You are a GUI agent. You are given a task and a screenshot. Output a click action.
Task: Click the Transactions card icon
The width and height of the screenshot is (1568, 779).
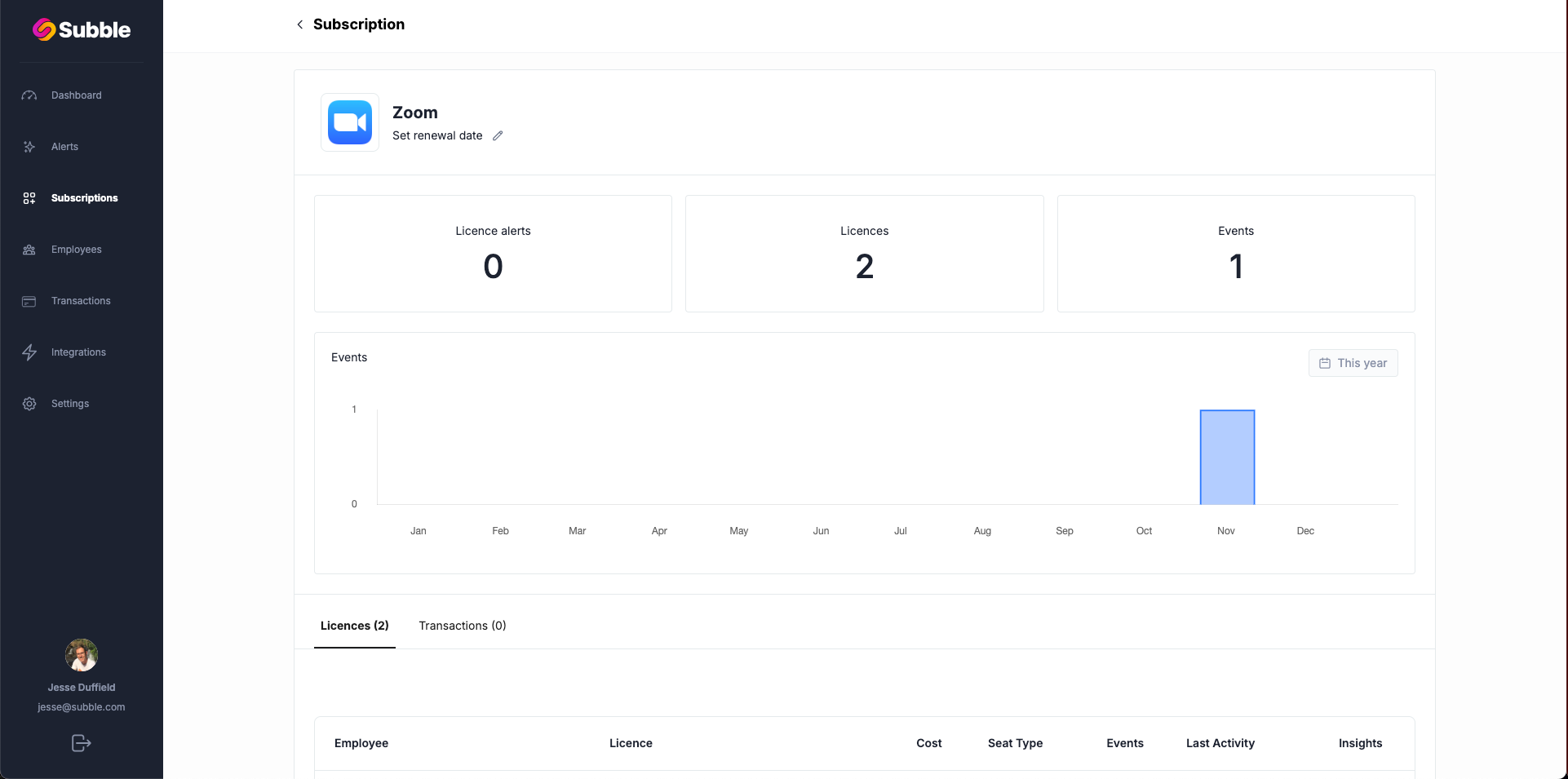click(29, 301)
